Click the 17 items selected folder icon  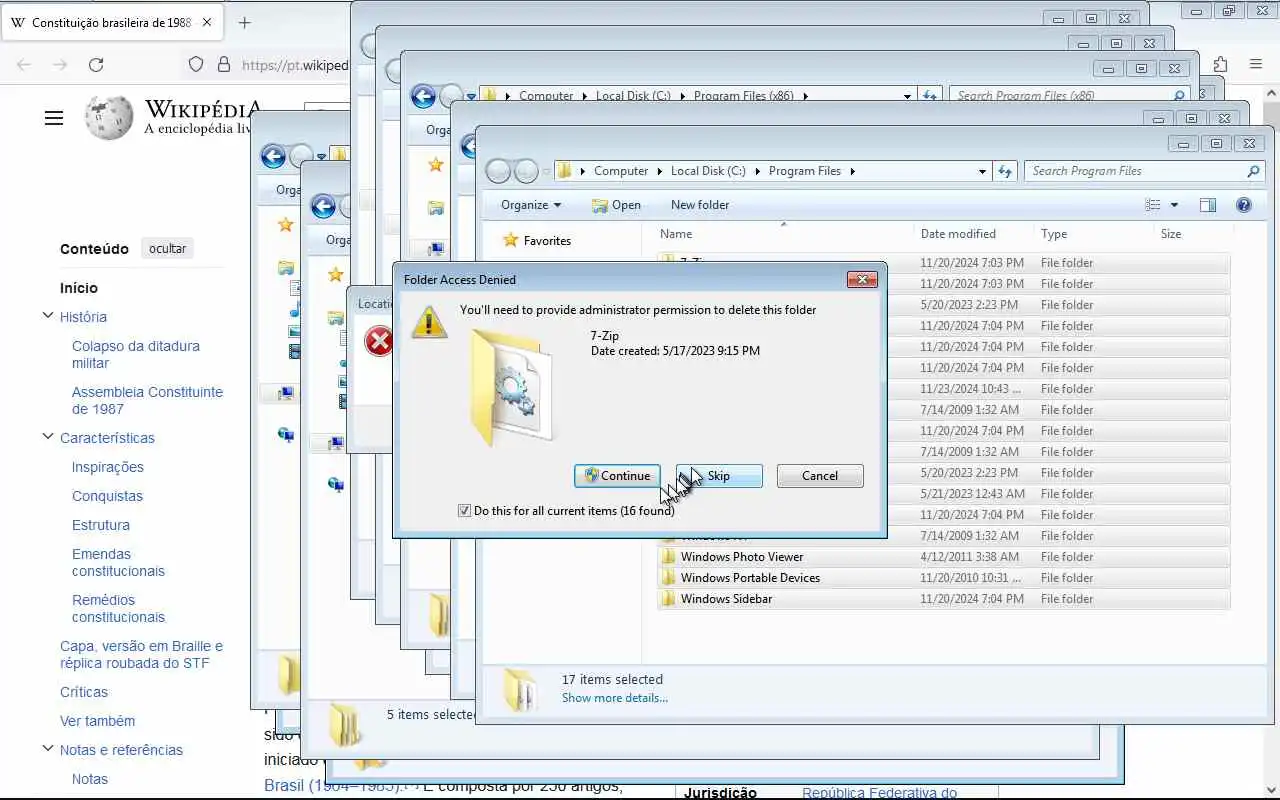click(520, 689)
